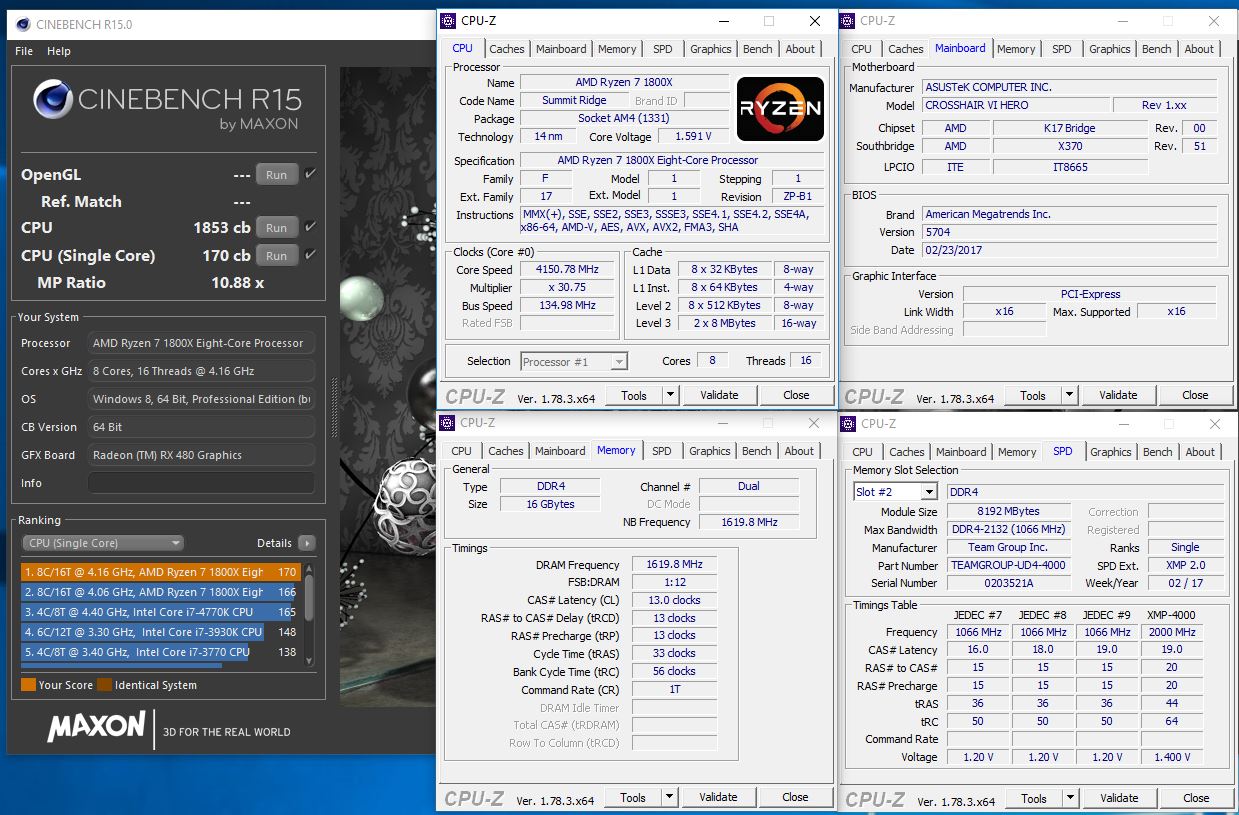Open the Tools dropdown arrow in the Memory tab window
Image resolution: width=1239 pixels, height=815 pixels.
tap(669, 797)
